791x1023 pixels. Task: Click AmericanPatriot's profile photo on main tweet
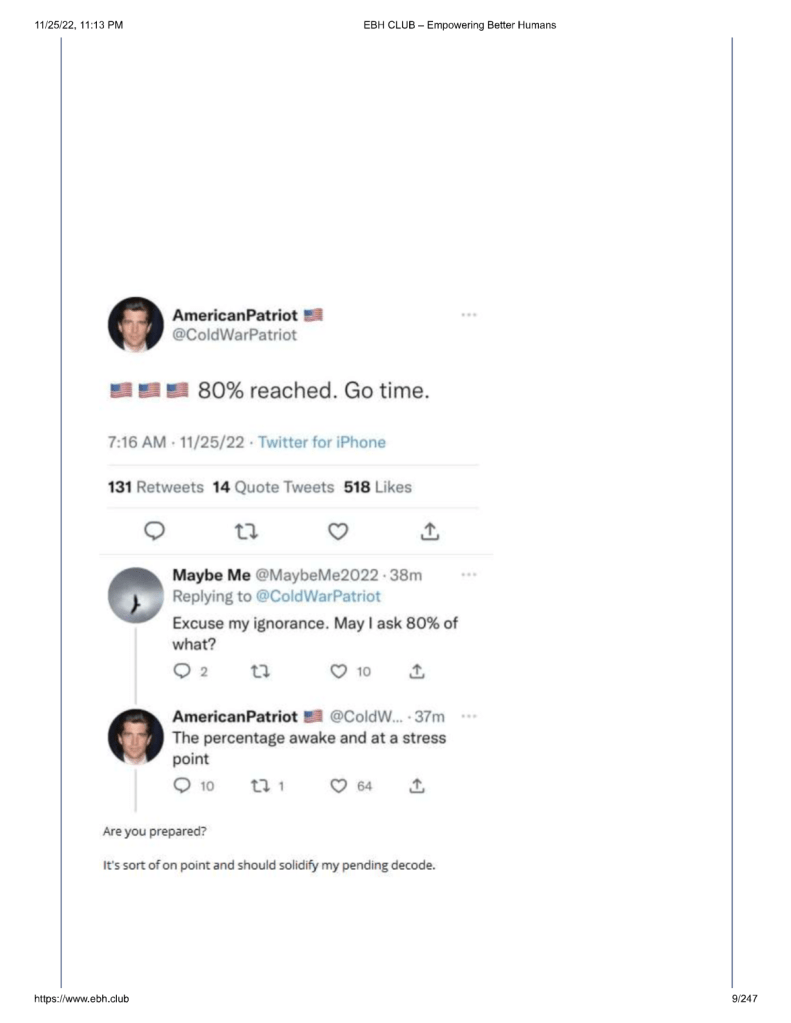tap(135, 325)
